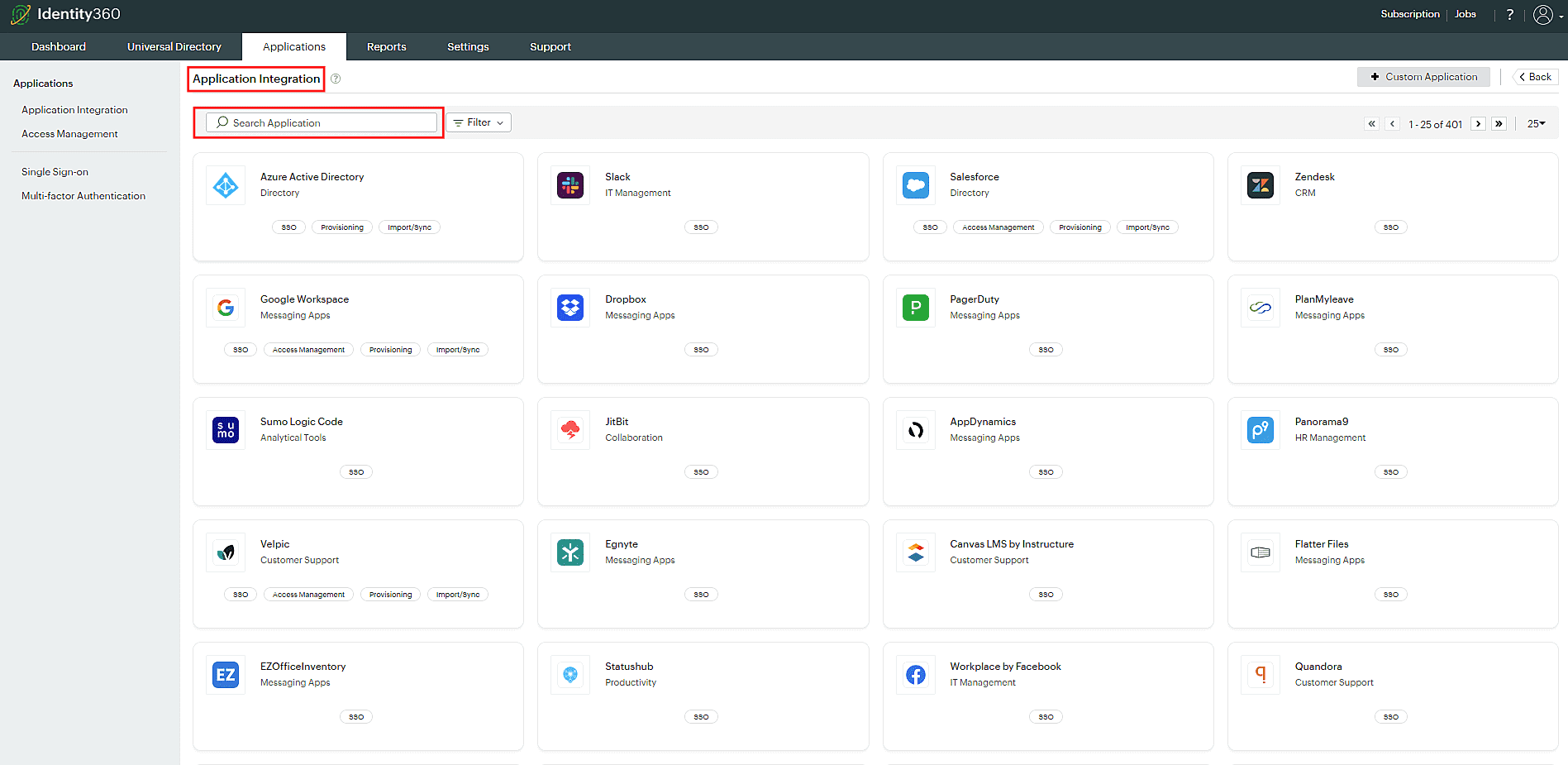Click the Egnyte application name

tap(622, 544)
